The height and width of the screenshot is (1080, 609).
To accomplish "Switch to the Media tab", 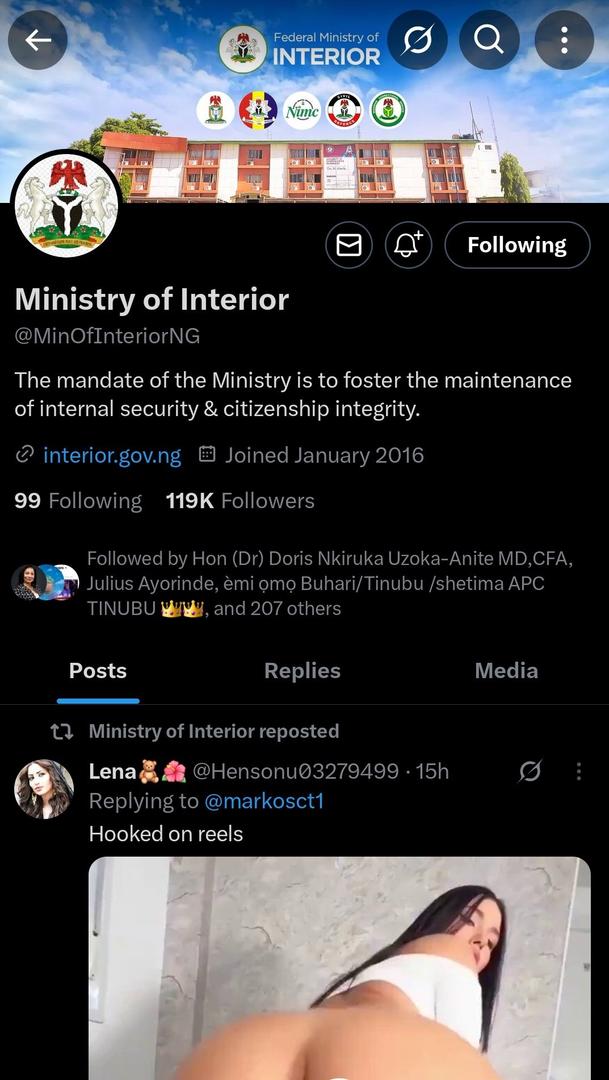I will [x=506, y=671].
